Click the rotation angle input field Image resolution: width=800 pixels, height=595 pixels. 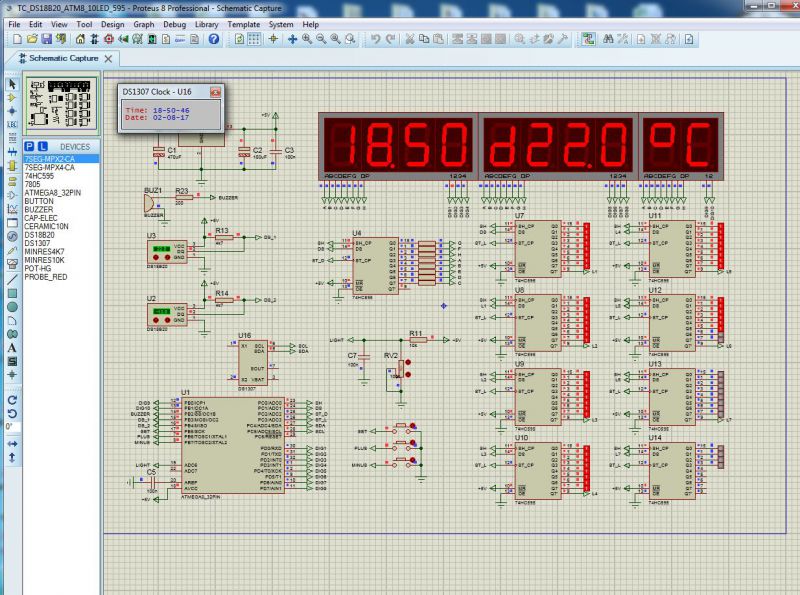tap(12, 426)
